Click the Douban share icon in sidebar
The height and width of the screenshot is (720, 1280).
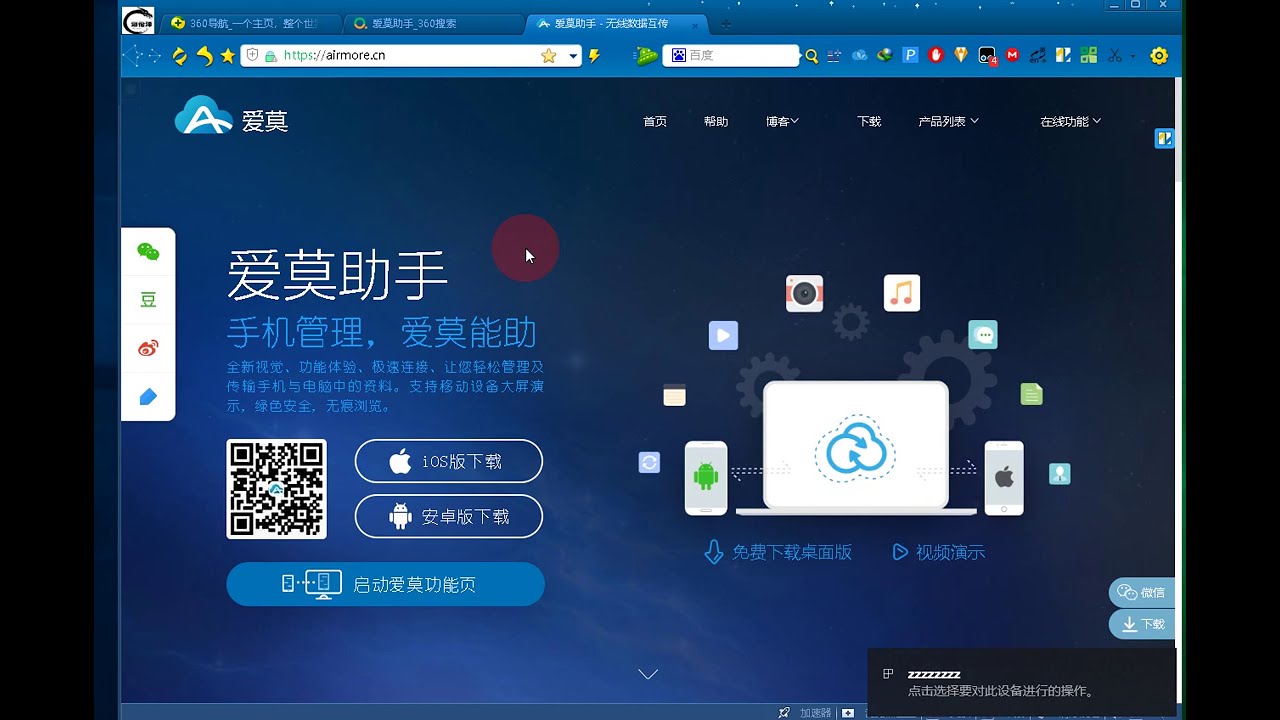(148, 300)
